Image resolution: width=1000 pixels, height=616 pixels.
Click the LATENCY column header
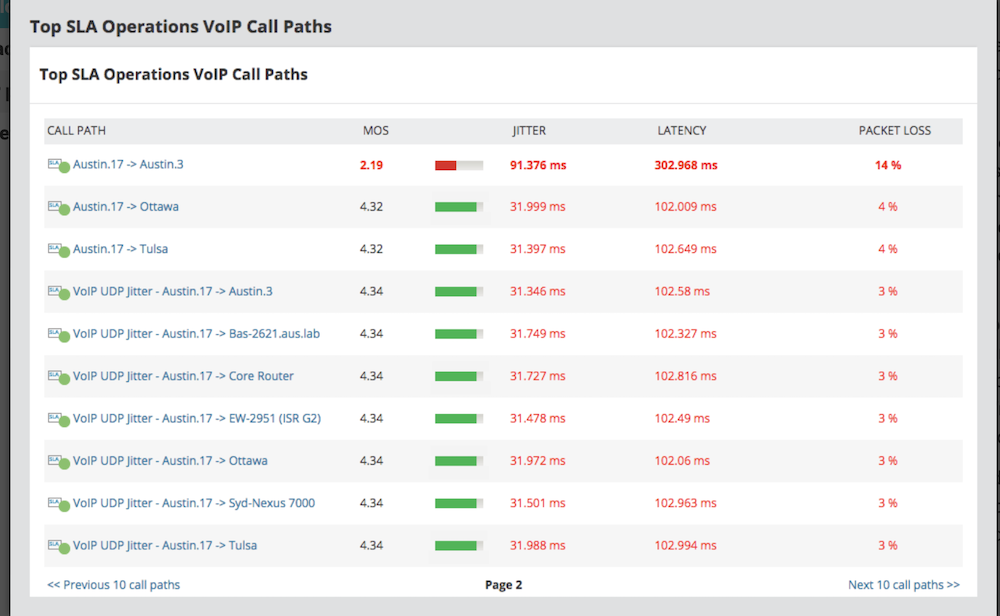(682, 131)
